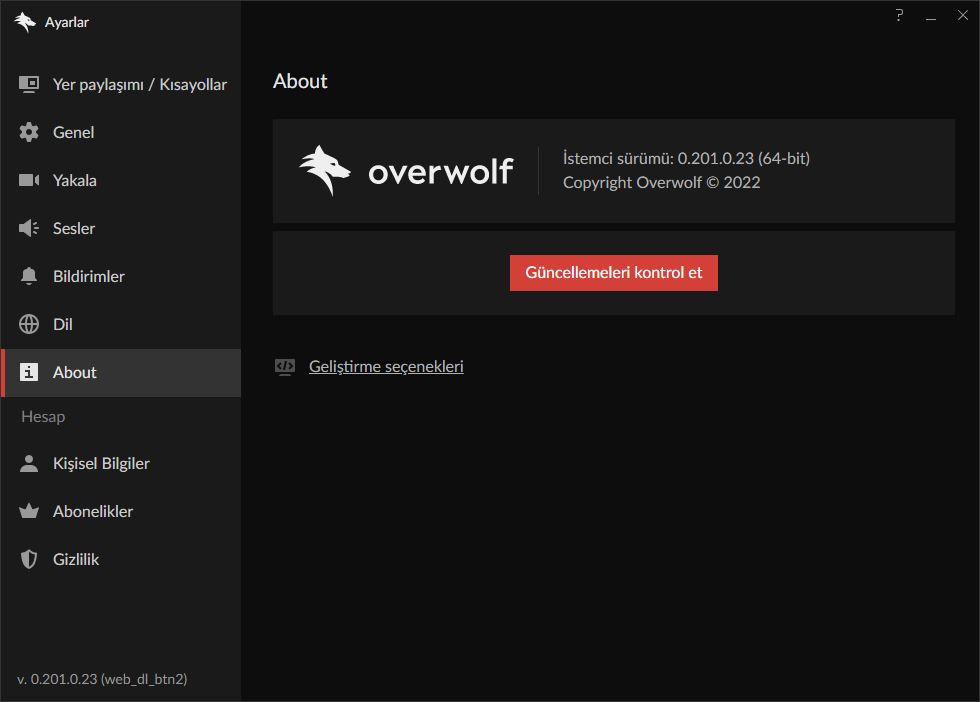Switch to the Dil settings
Screen dimensions: 980x702
[x=121, y=324]
